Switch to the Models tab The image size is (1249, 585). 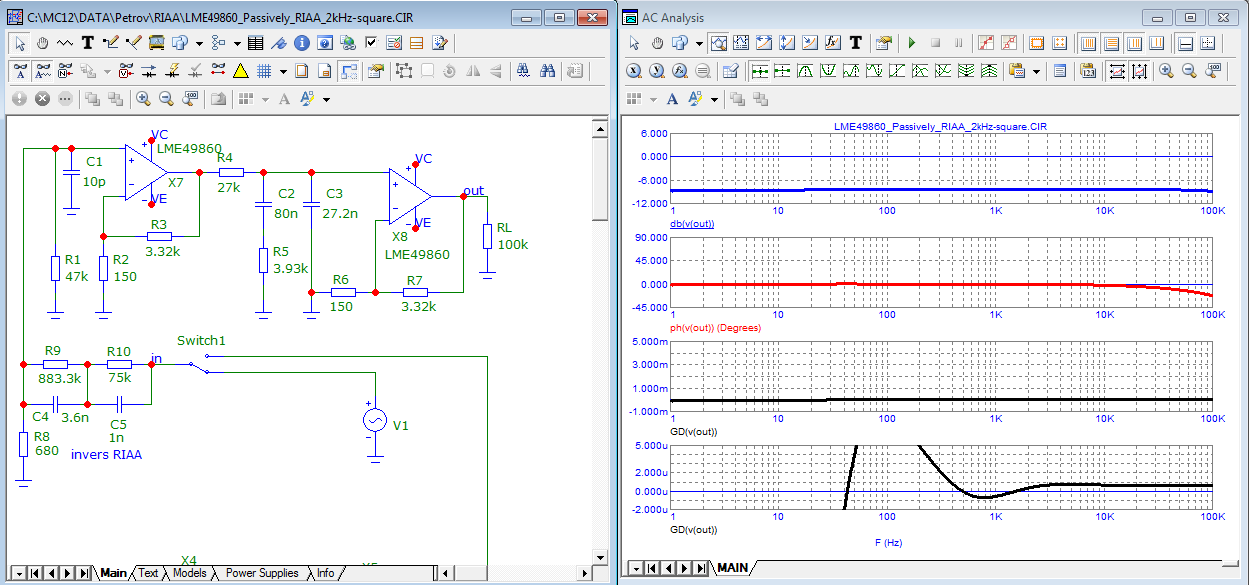[x=190, y=573]
